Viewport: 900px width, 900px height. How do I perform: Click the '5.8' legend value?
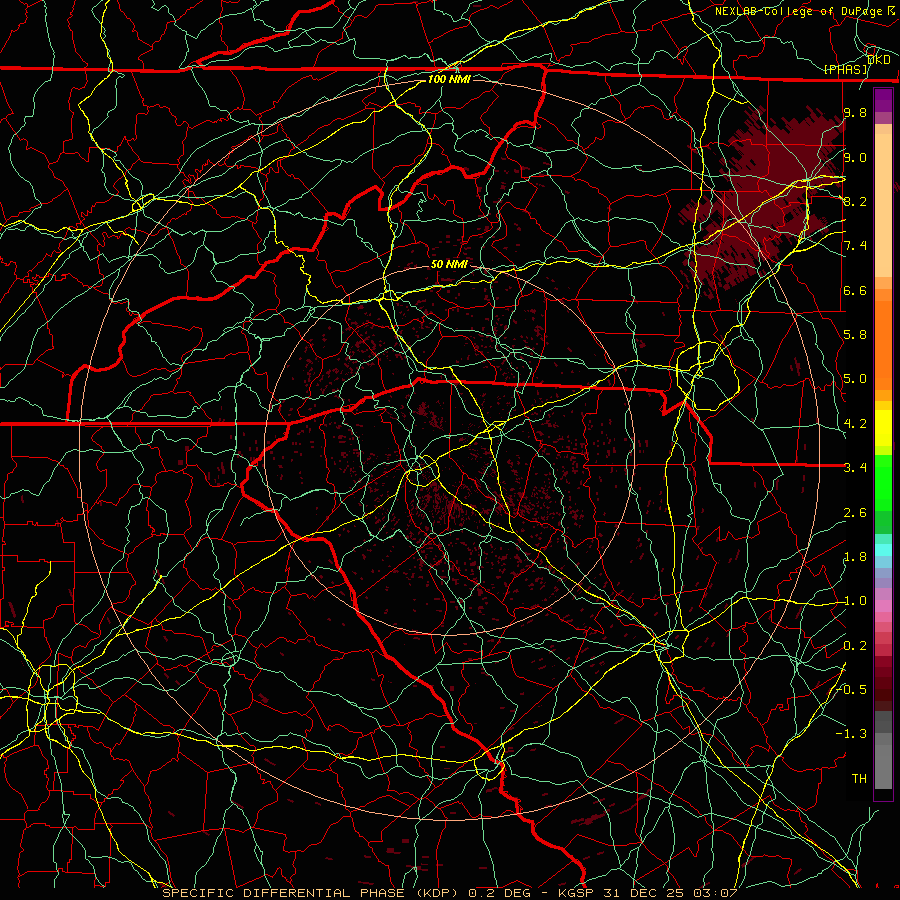855,335
